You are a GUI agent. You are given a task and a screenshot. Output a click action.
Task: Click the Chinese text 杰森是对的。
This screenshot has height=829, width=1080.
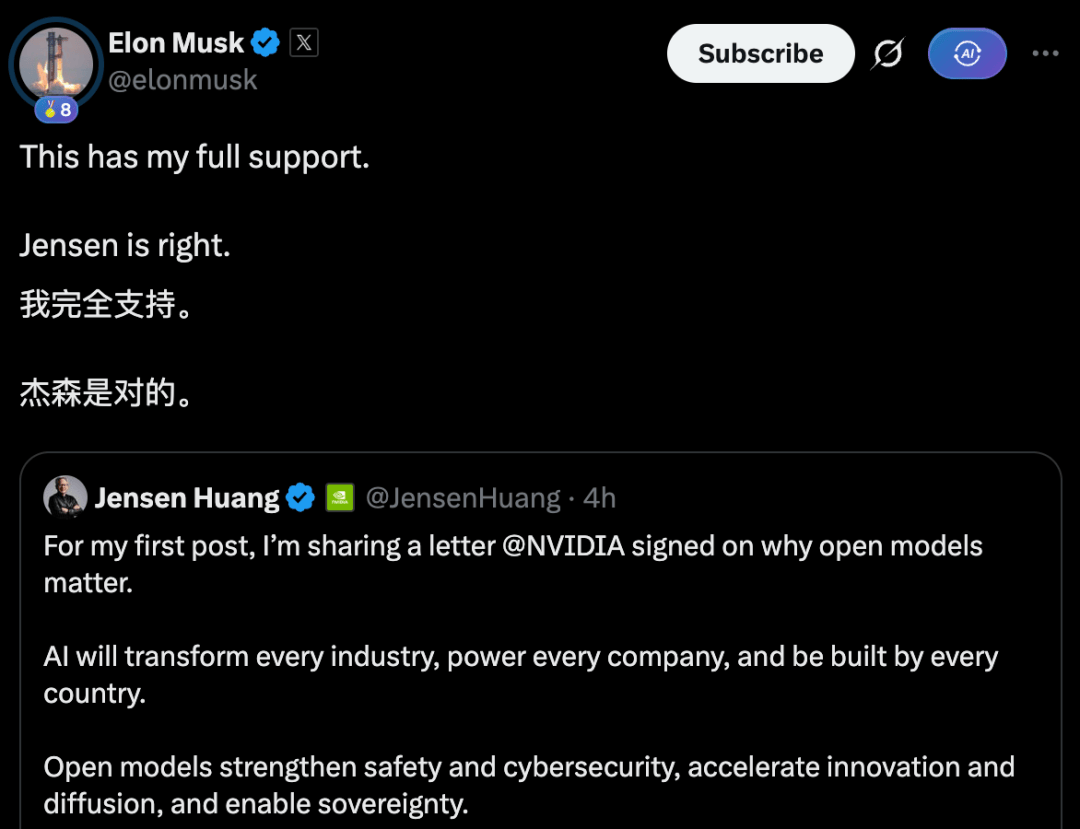click(105, 393)
